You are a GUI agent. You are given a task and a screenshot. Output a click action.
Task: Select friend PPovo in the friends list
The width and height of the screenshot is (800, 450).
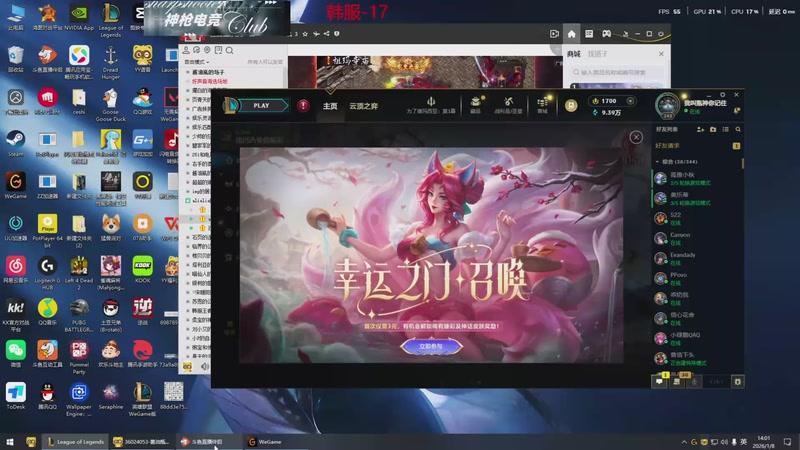click(697, 278)
